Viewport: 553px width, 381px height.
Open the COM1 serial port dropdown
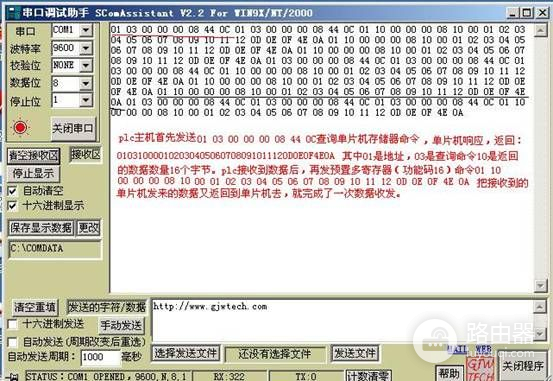[x=86, y=30]
